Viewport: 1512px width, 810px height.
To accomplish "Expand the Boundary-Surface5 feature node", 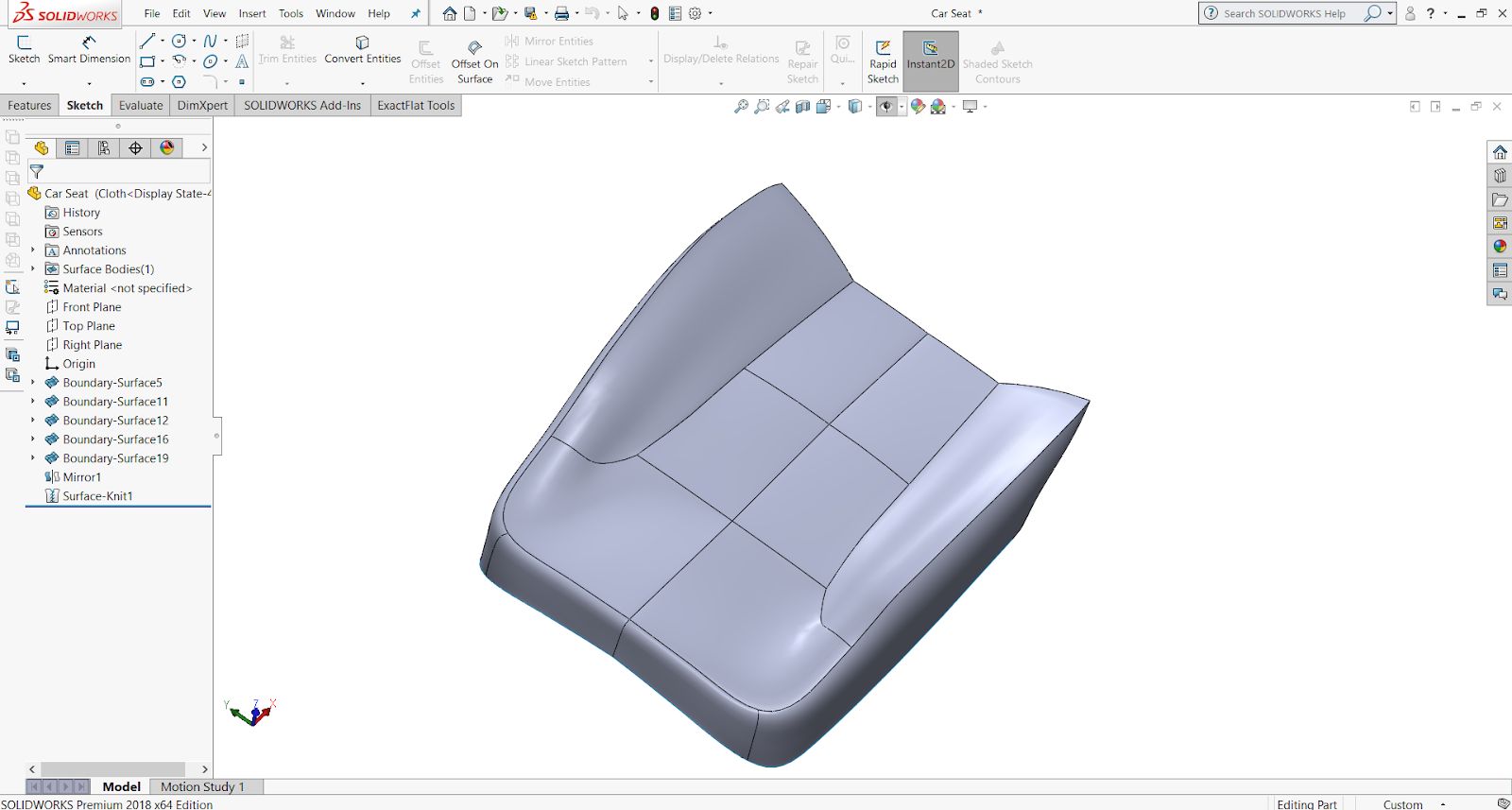I will (33, 383).
